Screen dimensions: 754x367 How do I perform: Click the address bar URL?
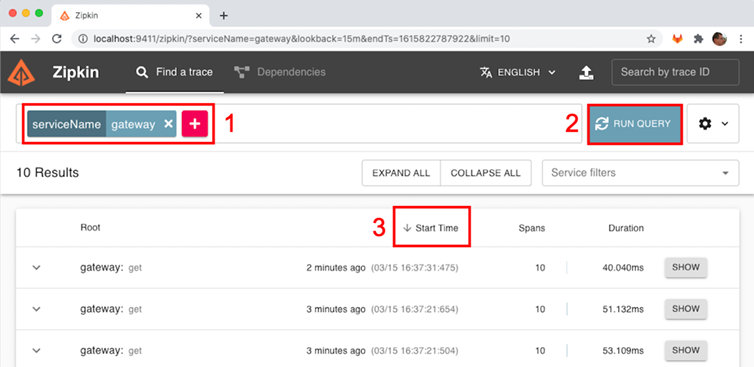[301, 39]
